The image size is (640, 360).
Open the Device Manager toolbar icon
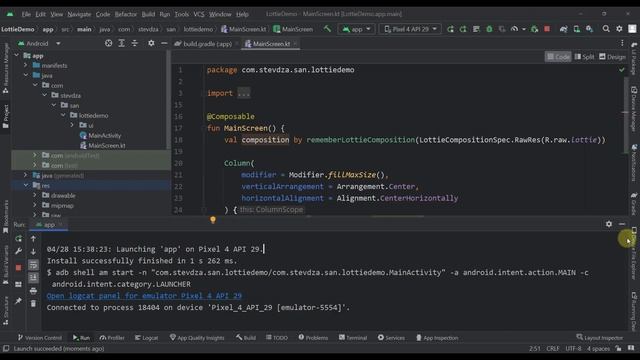coord(576,29)
